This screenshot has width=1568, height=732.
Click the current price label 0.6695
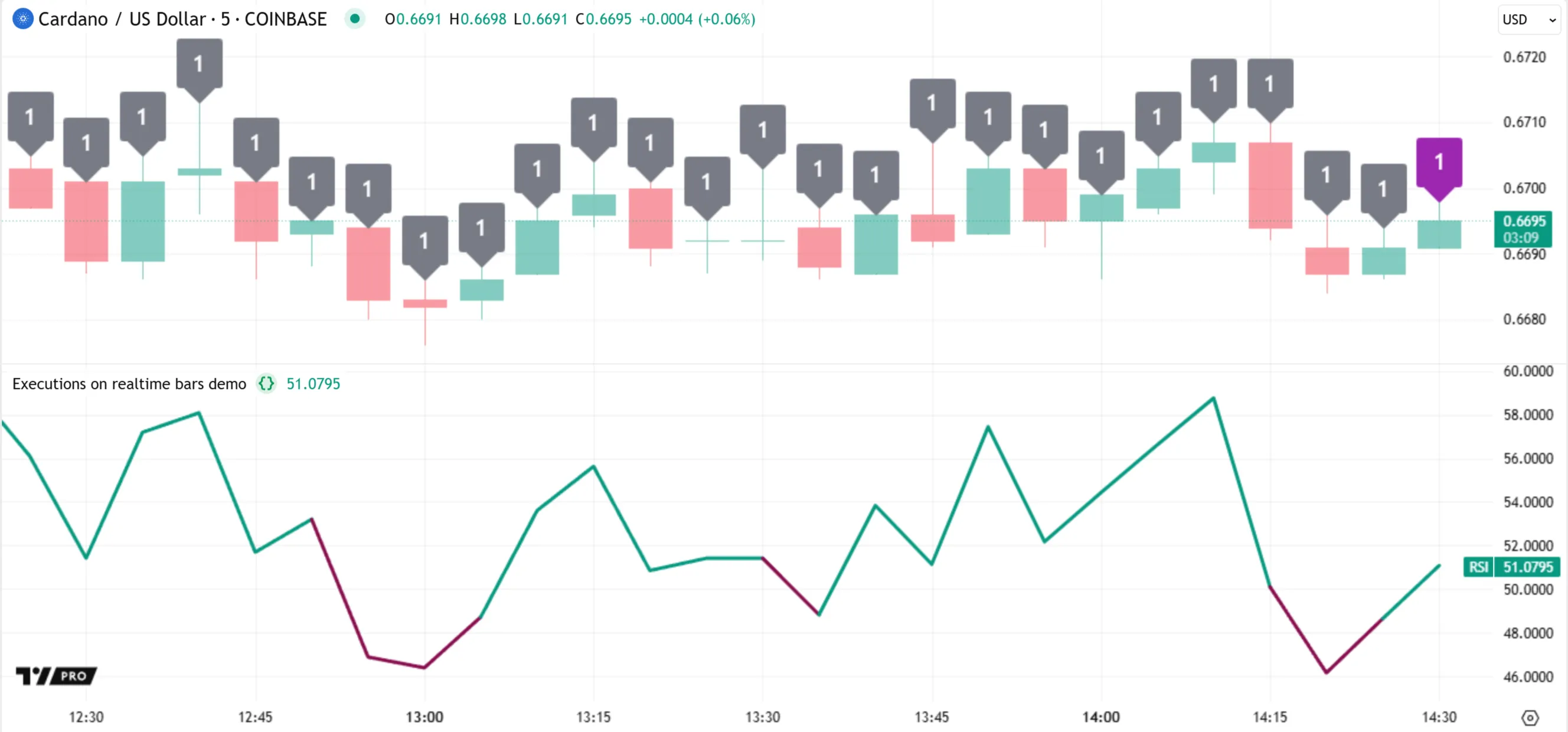1523,221
